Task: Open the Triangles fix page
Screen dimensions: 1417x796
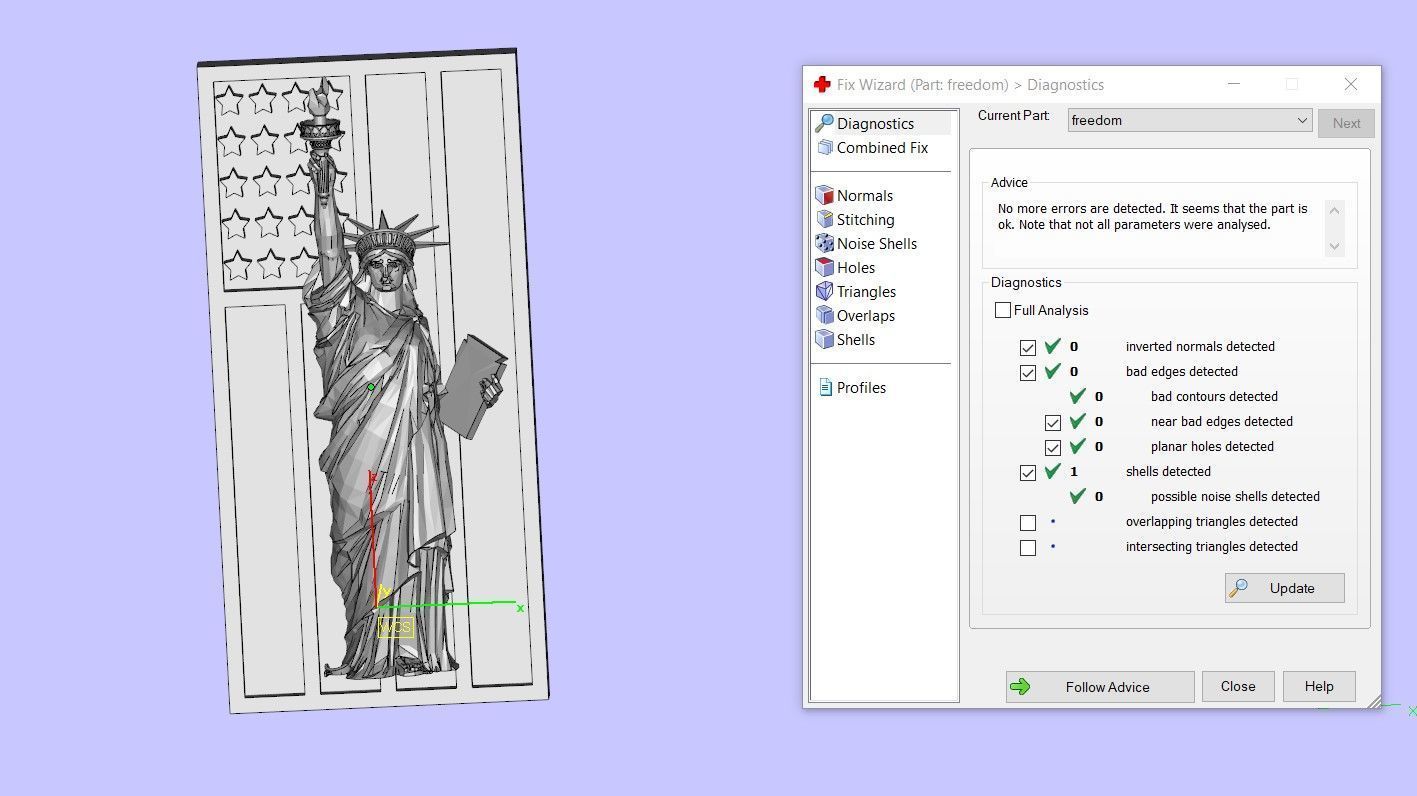Action: (x=866, y=291)
